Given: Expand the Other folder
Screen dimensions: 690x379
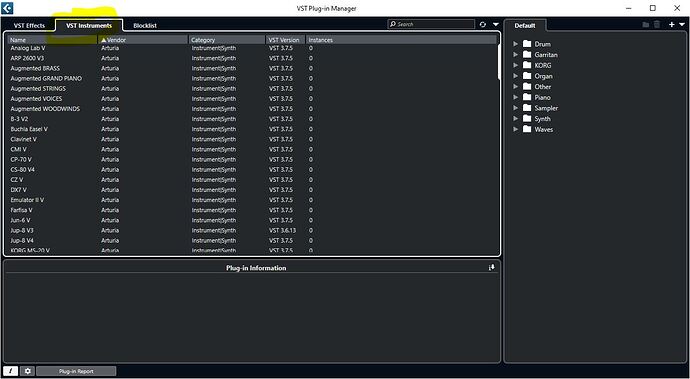Looking at the screenshot, I should point(515,87).
